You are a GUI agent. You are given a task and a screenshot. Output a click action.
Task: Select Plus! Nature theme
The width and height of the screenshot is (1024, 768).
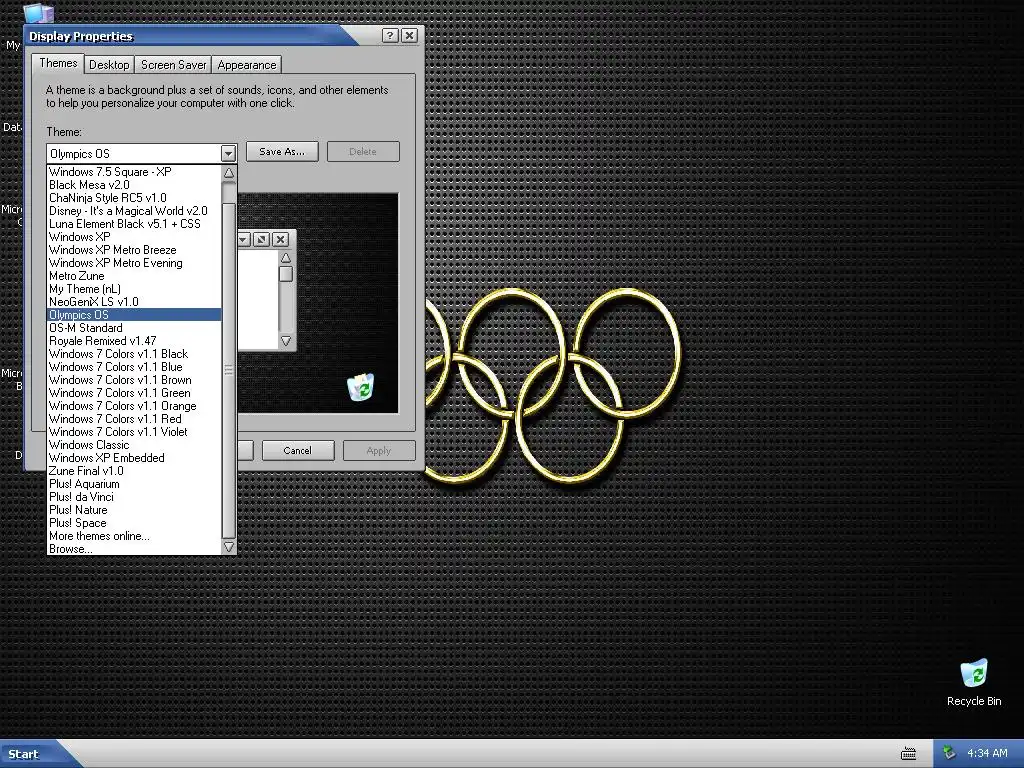coord(134,510)
